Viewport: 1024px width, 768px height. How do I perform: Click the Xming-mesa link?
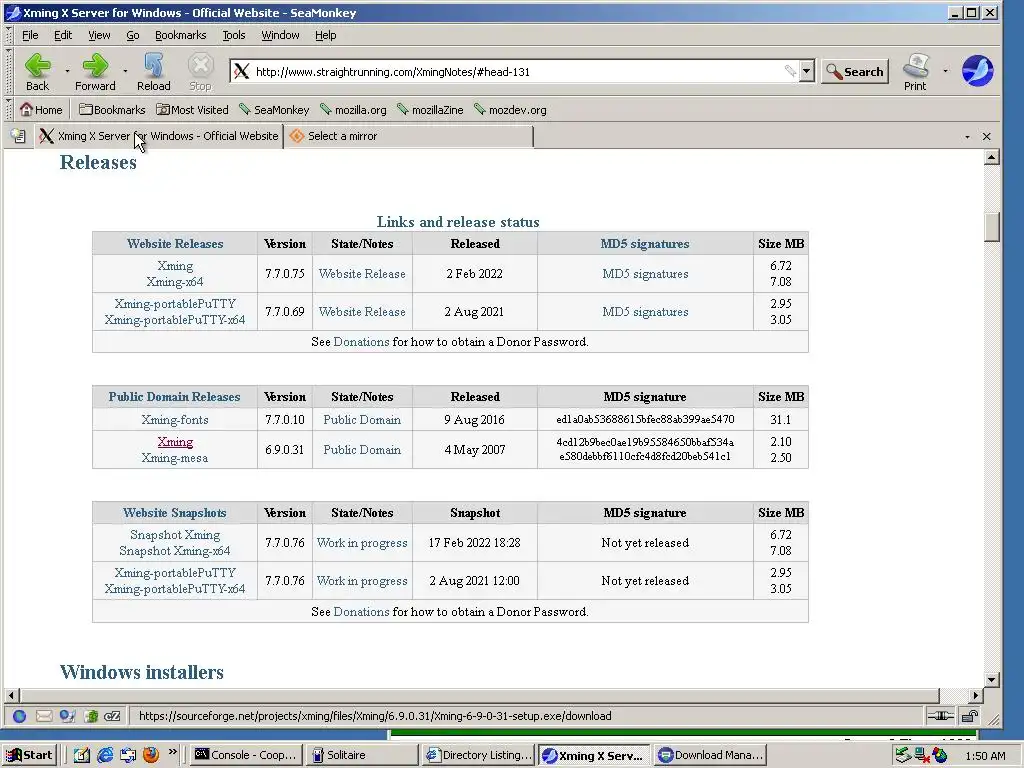[x=175, y=458]
